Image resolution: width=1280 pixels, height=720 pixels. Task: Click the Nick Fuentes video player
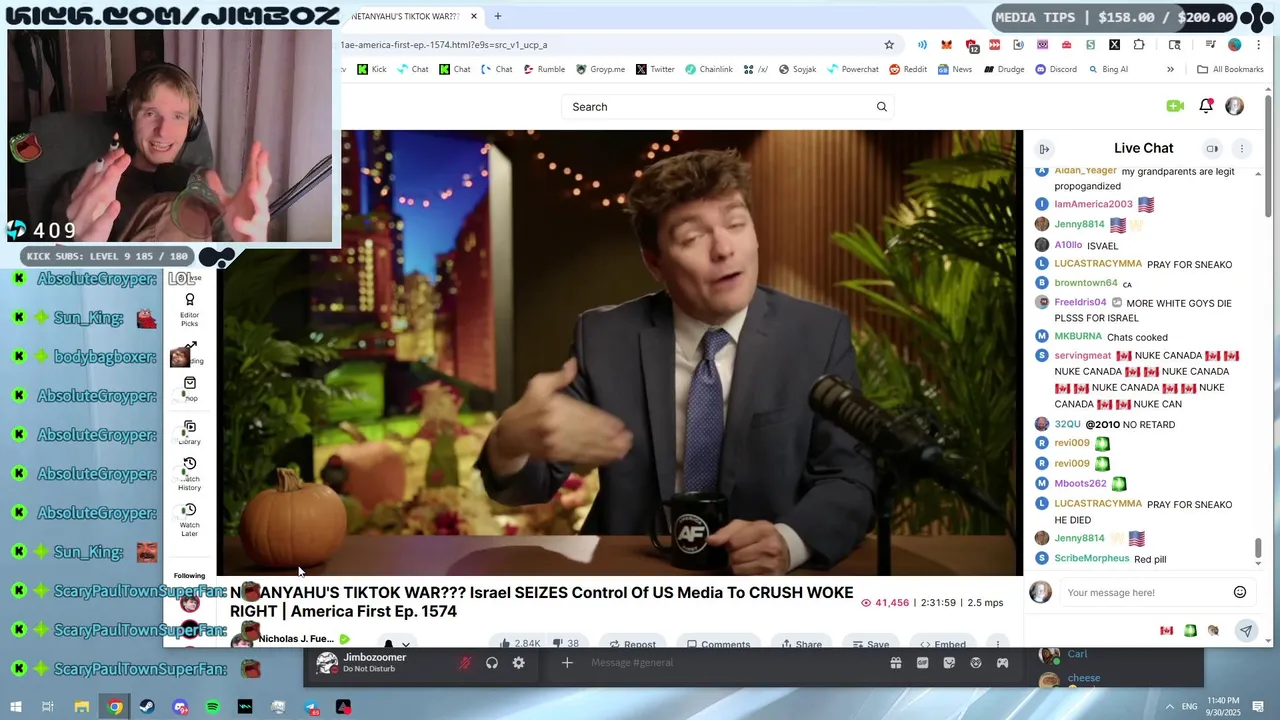point(621,353)
